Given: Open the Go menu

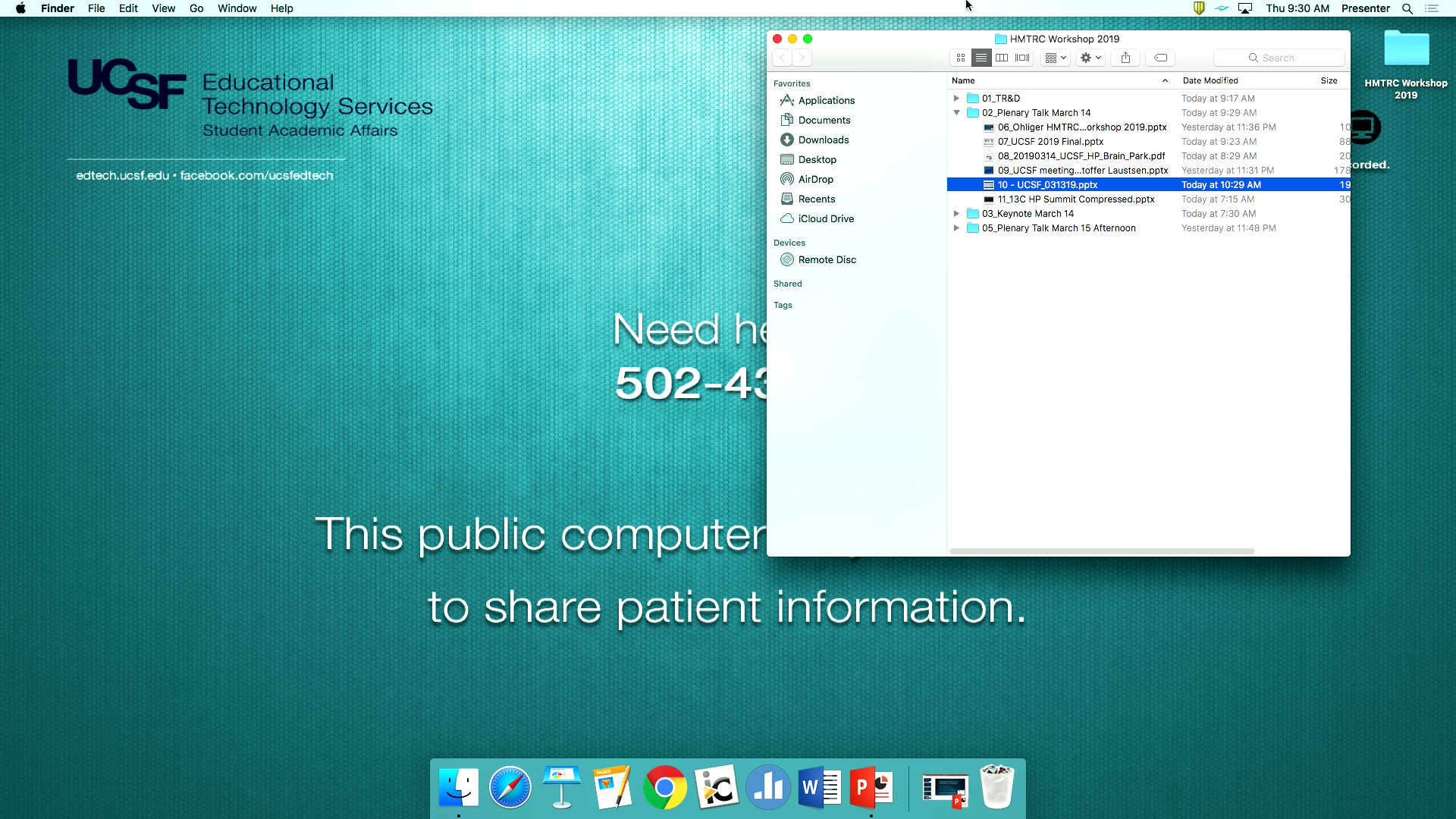Looking at the screenshot, I should click(x=196, y=8).
